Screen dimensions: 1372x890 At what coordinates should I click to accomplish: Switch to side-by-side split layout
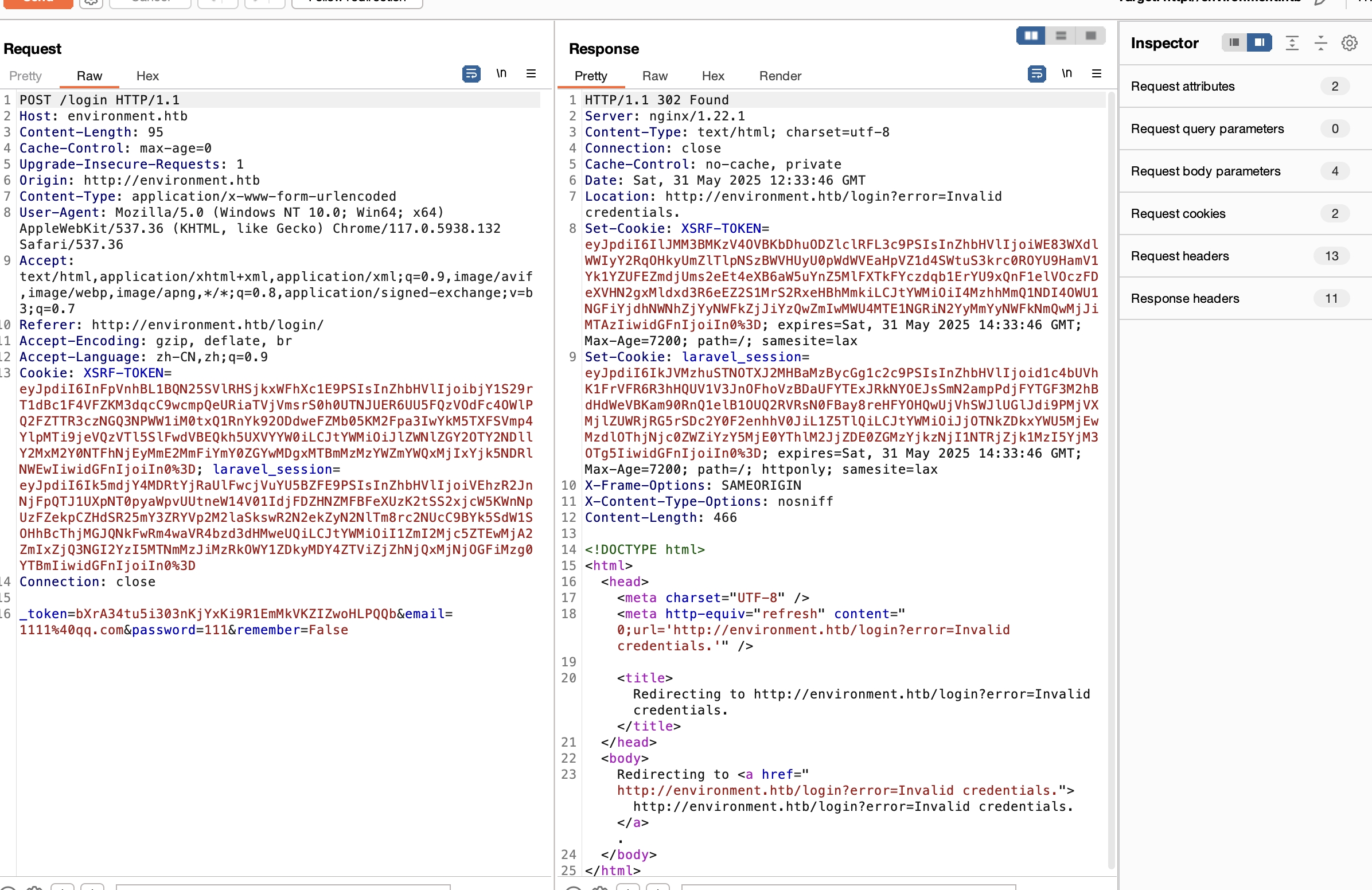(1031, 36)
